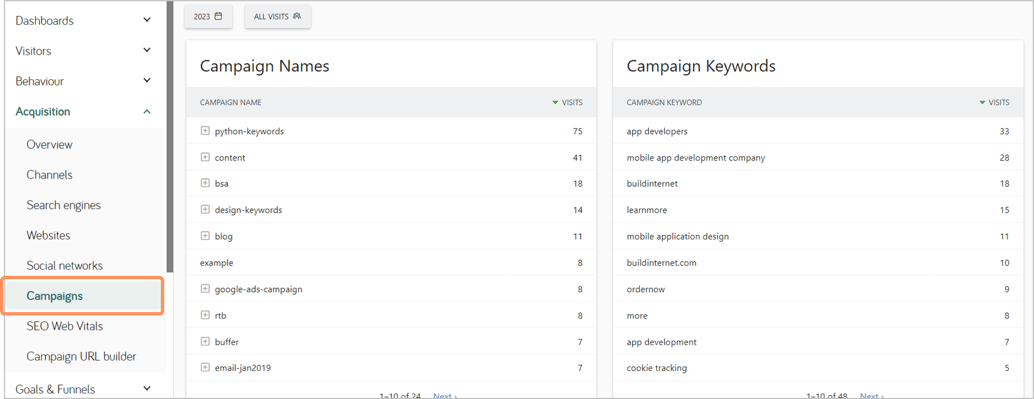Expand the email-jan2019 plus icon
This screenshot has height=399, width=1034.
coord(205,368)
